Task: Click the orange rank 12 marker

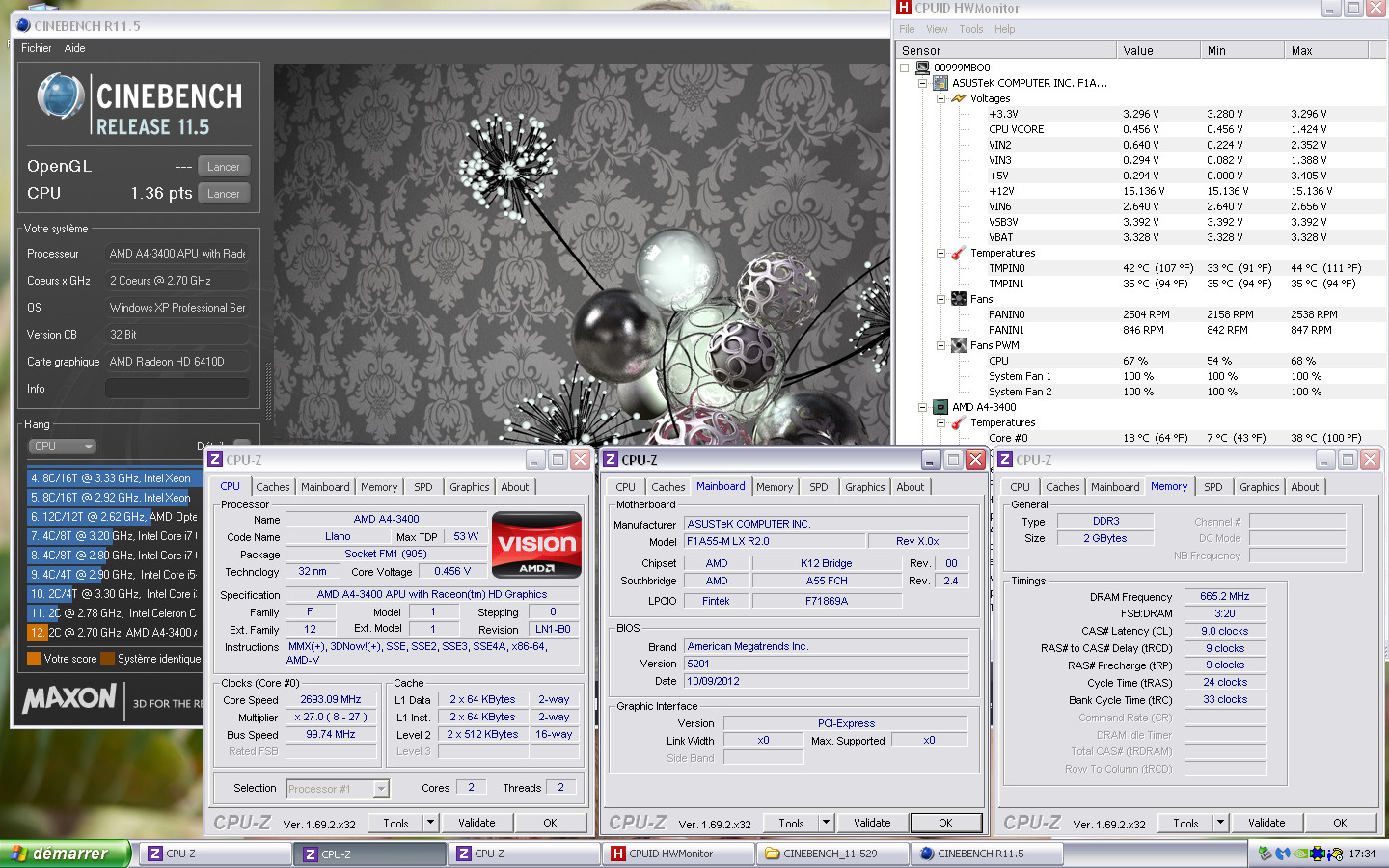Action: 37,633
